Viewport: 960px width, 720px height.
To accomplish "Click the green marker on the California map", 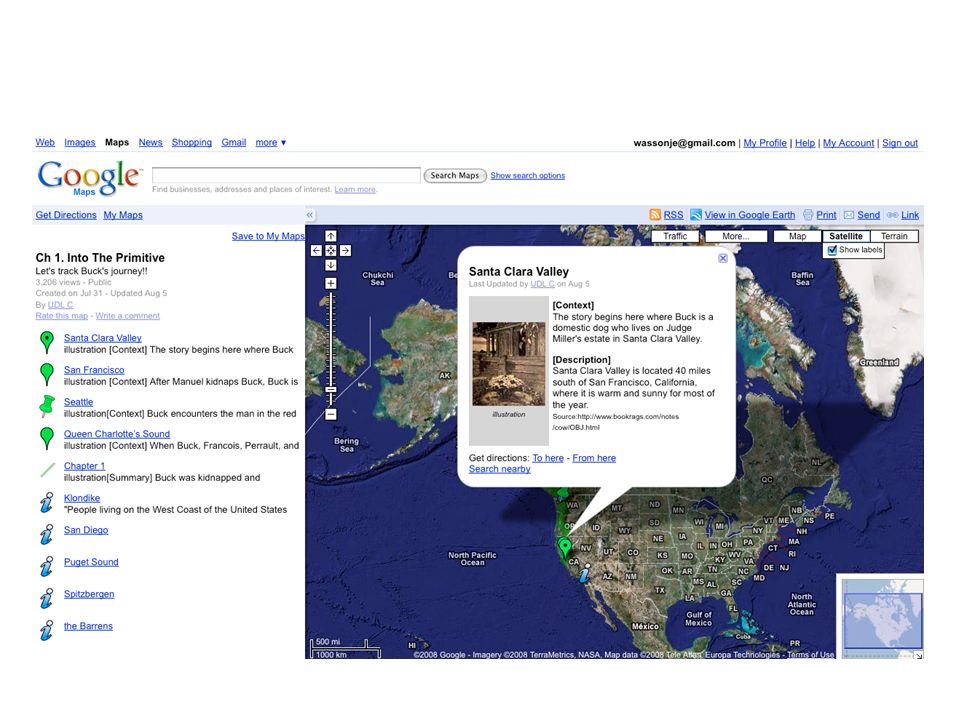I will 565,546.
